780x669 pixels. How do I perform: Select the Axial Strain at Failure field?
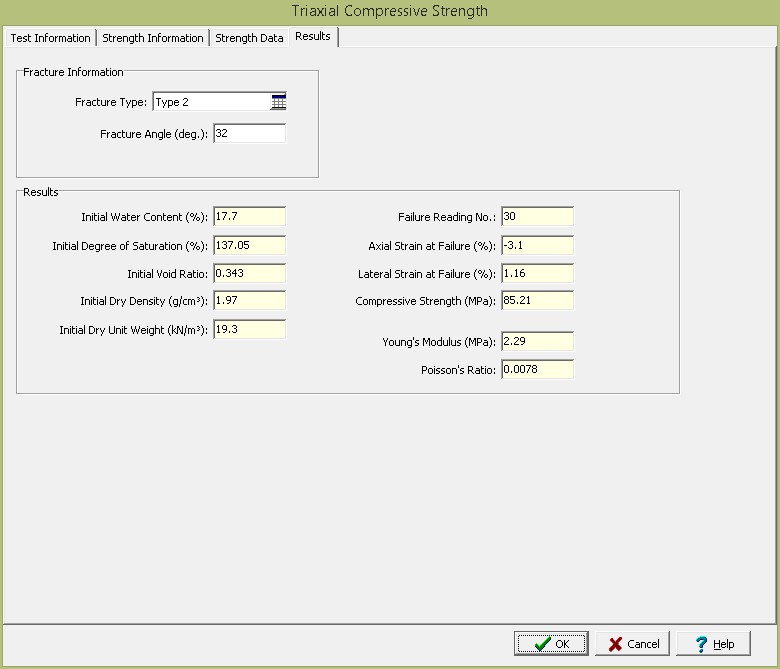click(537, 245)
